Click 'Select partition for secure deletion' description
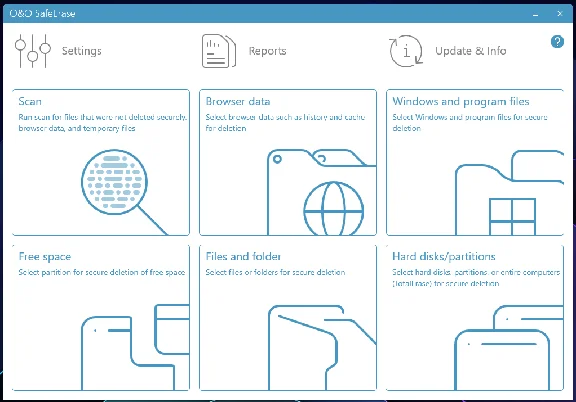This screenshot has height=402, width=576. 102,272
